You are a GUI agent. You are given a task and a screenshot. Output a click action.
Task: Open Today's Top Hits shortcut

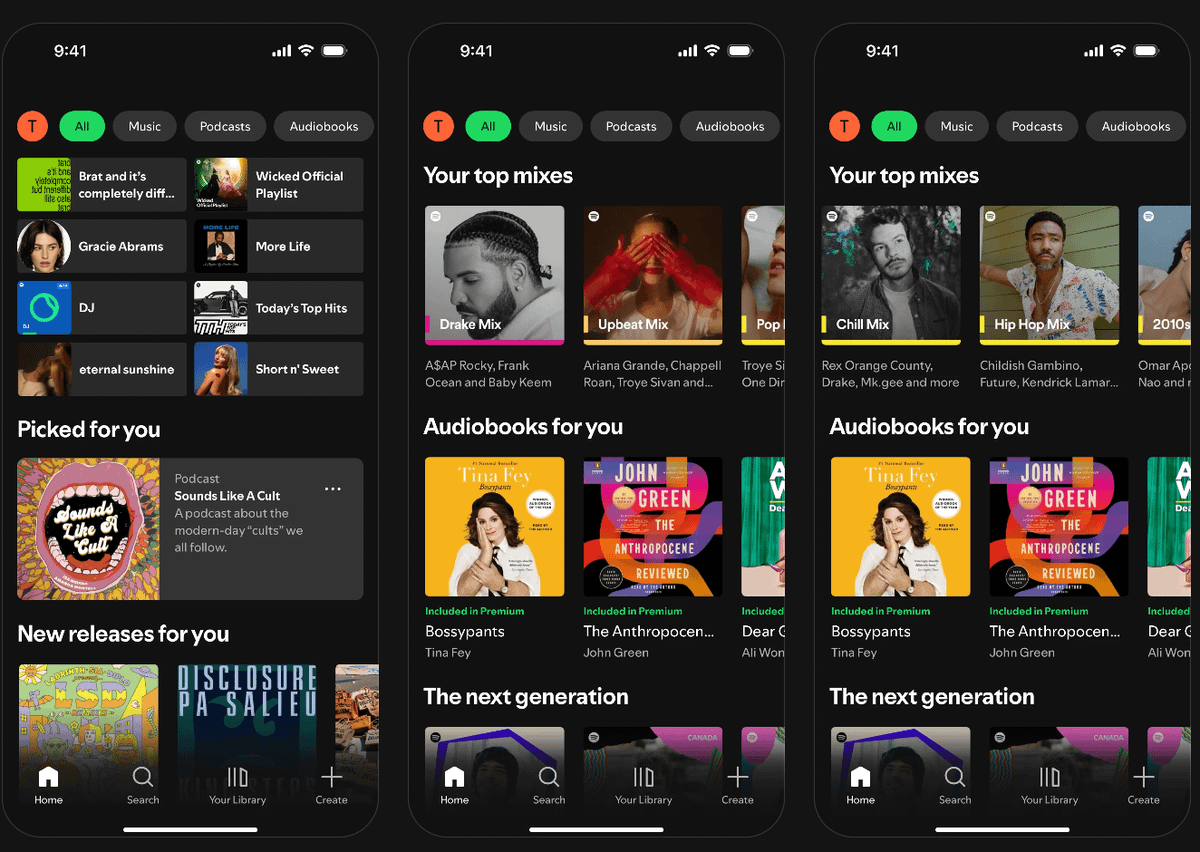pos(278,308)
